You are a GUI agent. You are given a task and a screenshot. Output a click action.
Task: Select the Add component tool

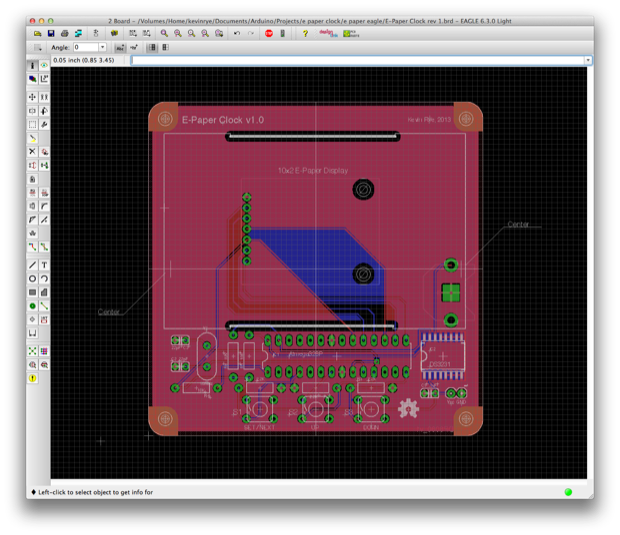(x=44, y=152)
